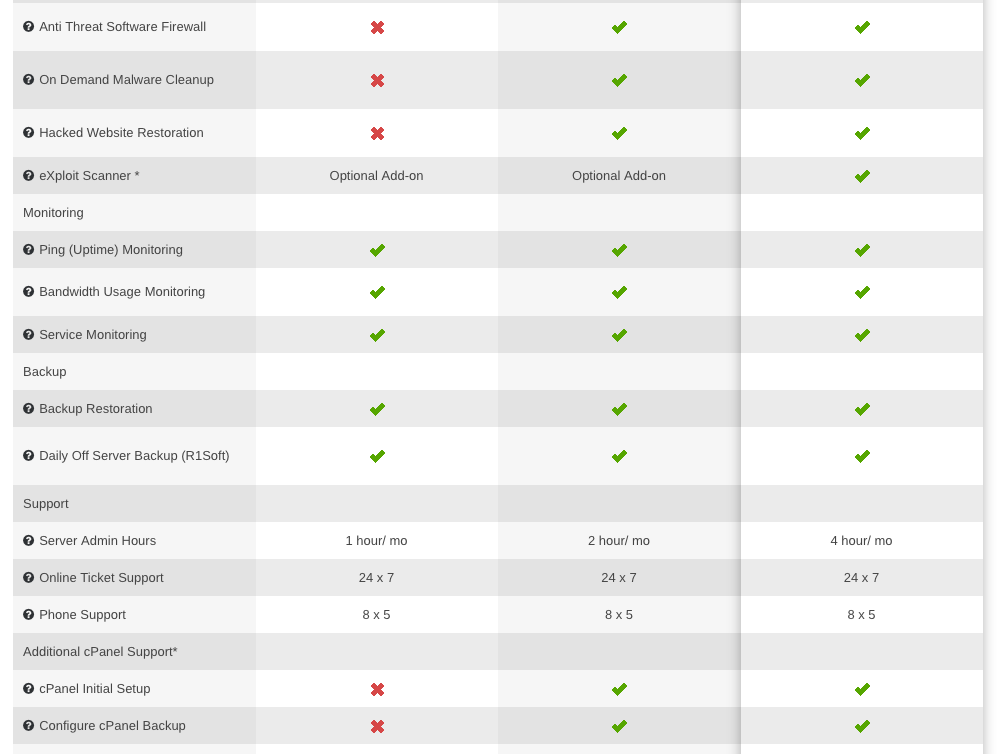The image size is (997, 754).
Task: Open the On Demand Malware Cleanup help icon
Action: pos(29,79)
